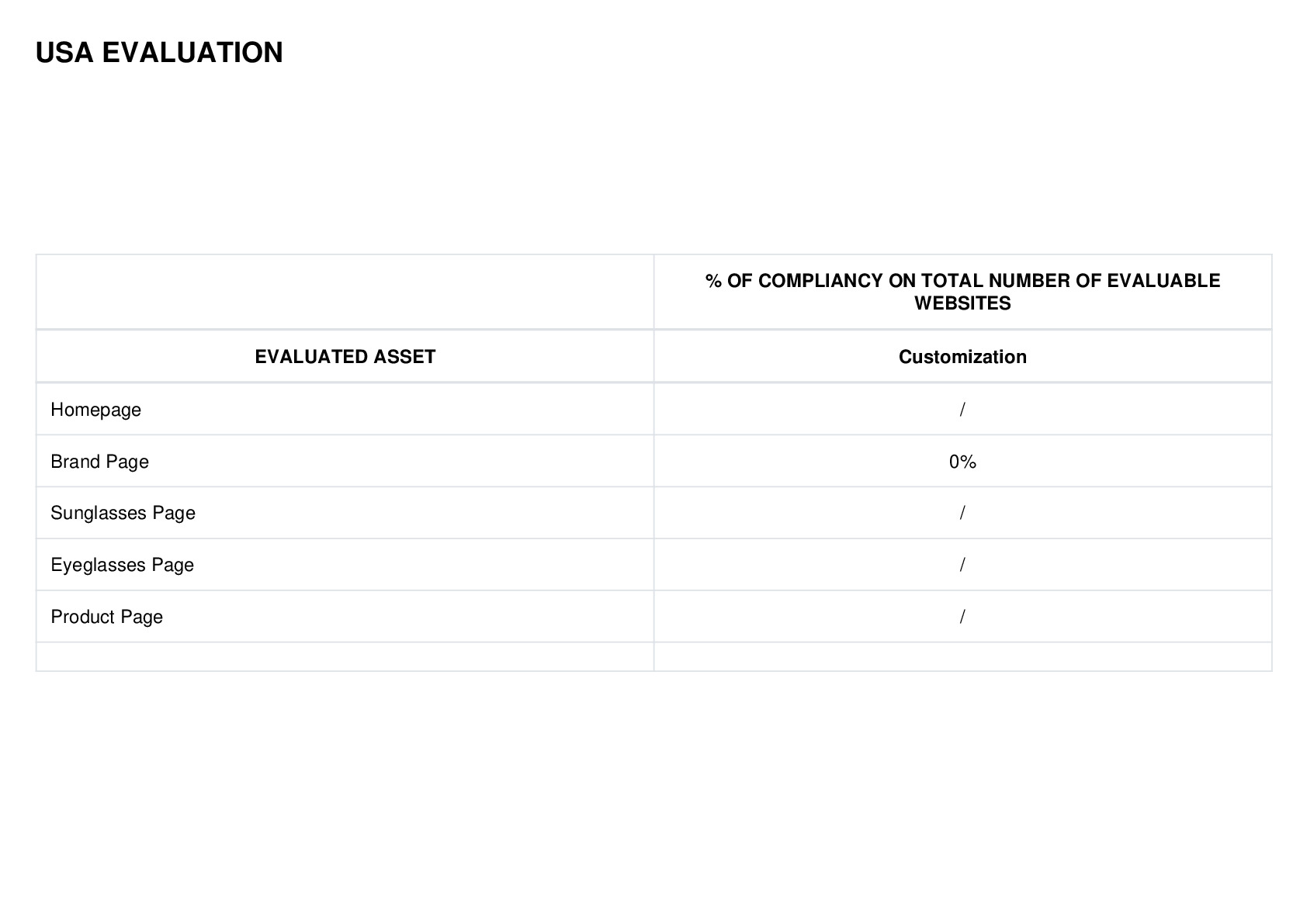Click the % OF COMPLIANCY header cell
Viewport: 1307px width, 924px height.
click(962, 292)
